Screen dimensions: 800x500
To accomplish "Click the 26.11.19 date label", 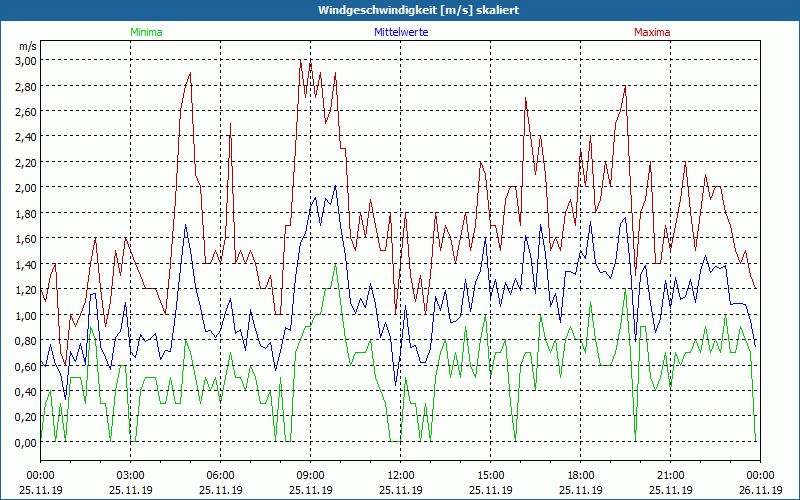I will [x=760, y=490].
